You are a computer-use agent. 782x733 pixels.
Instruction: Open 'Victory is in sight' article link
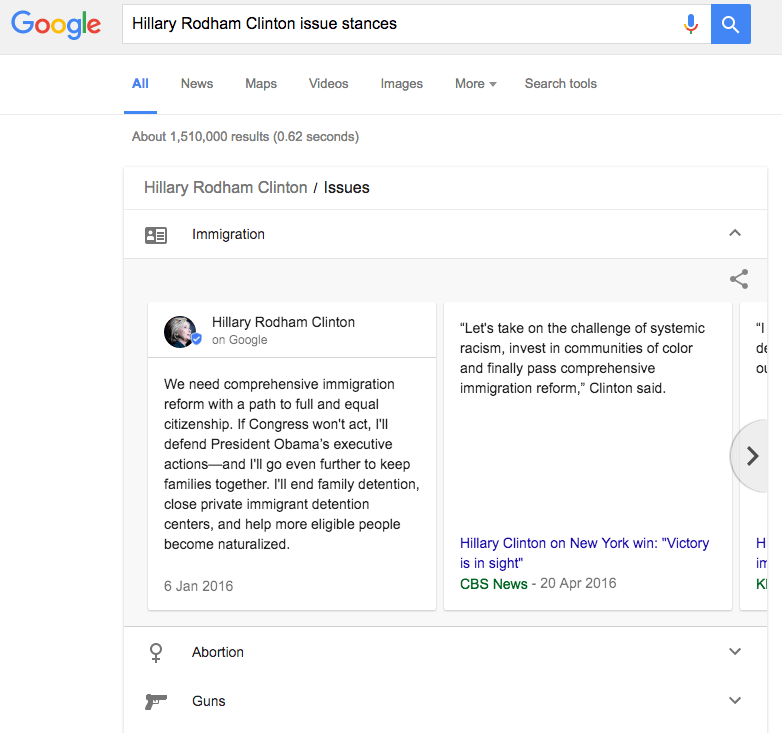584,553
